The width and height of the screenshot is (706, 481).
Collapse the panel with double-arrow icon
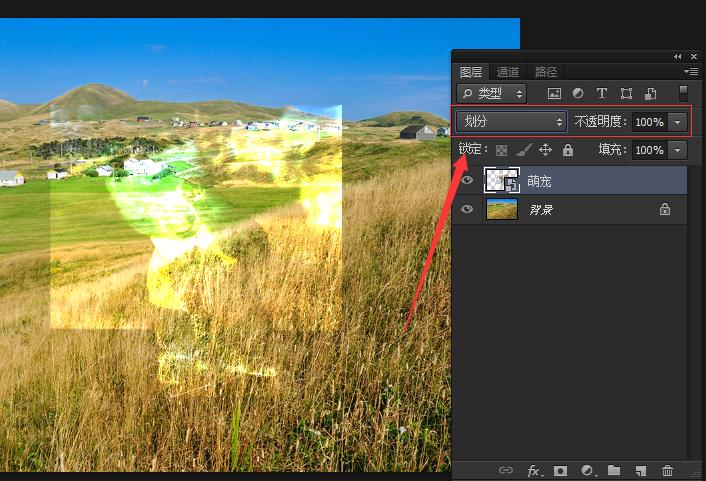tap(678, 56)
